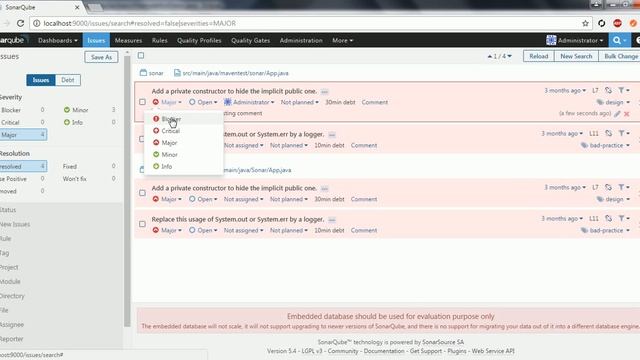Viewport: 640px width, 360px height.
Task: Open Quality Gates tab
Action: [251, 40]
